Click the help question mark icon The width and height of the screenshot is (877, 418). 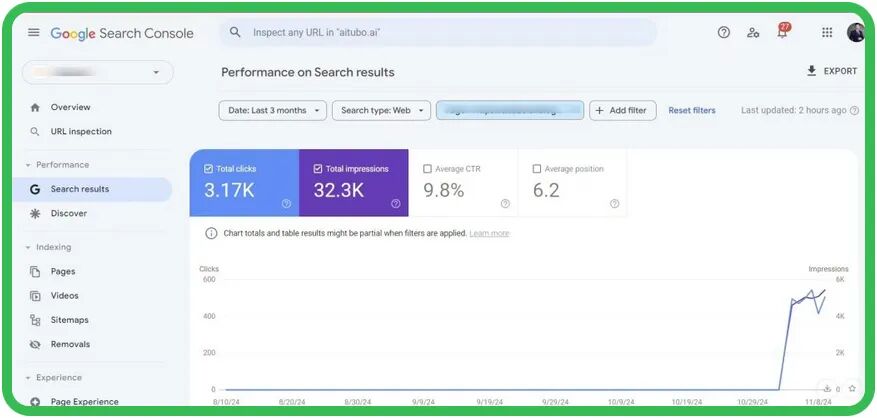tap(724, 33)
